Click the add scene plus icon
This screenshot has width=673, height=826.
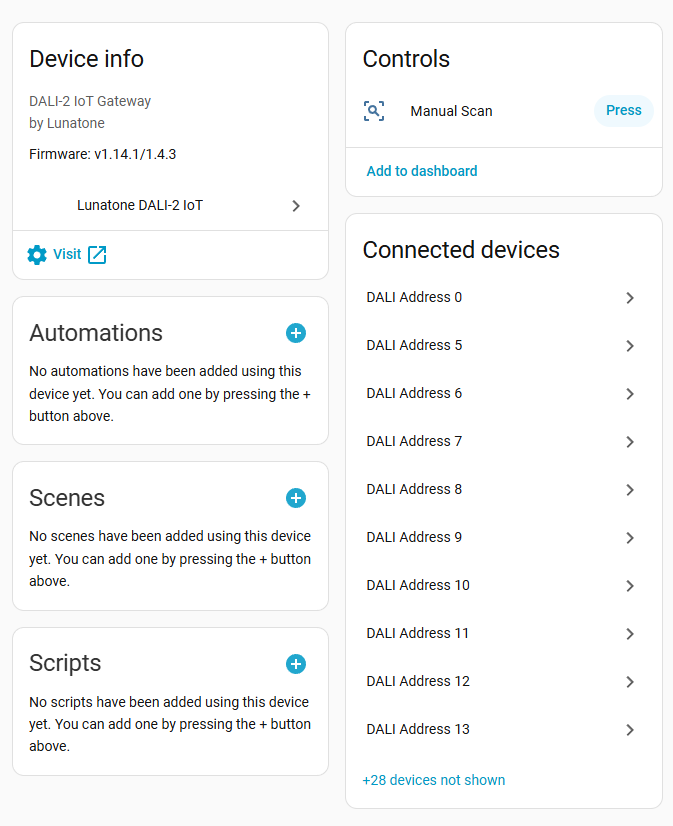[295, 498]
